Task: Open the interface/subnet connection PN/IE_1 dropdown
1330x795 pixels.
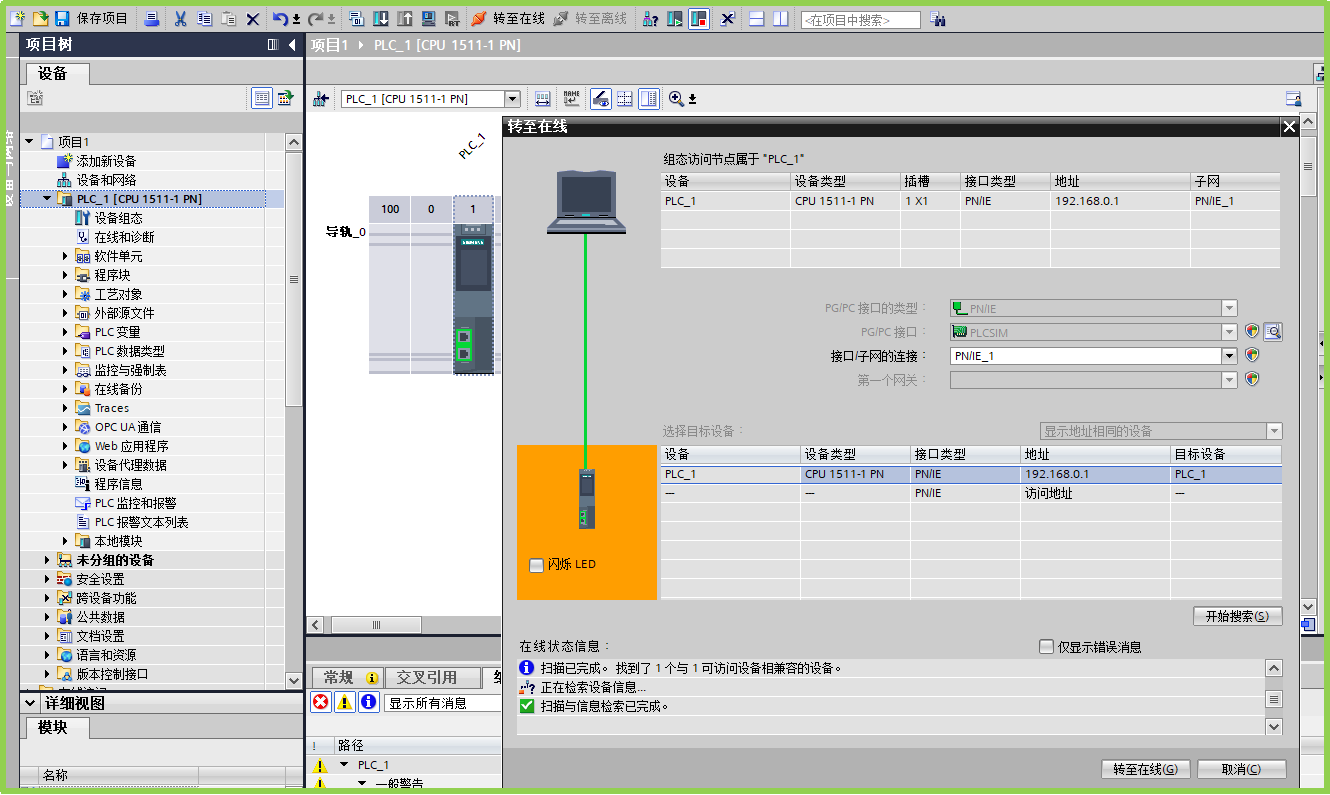Action: (1229, 356)
